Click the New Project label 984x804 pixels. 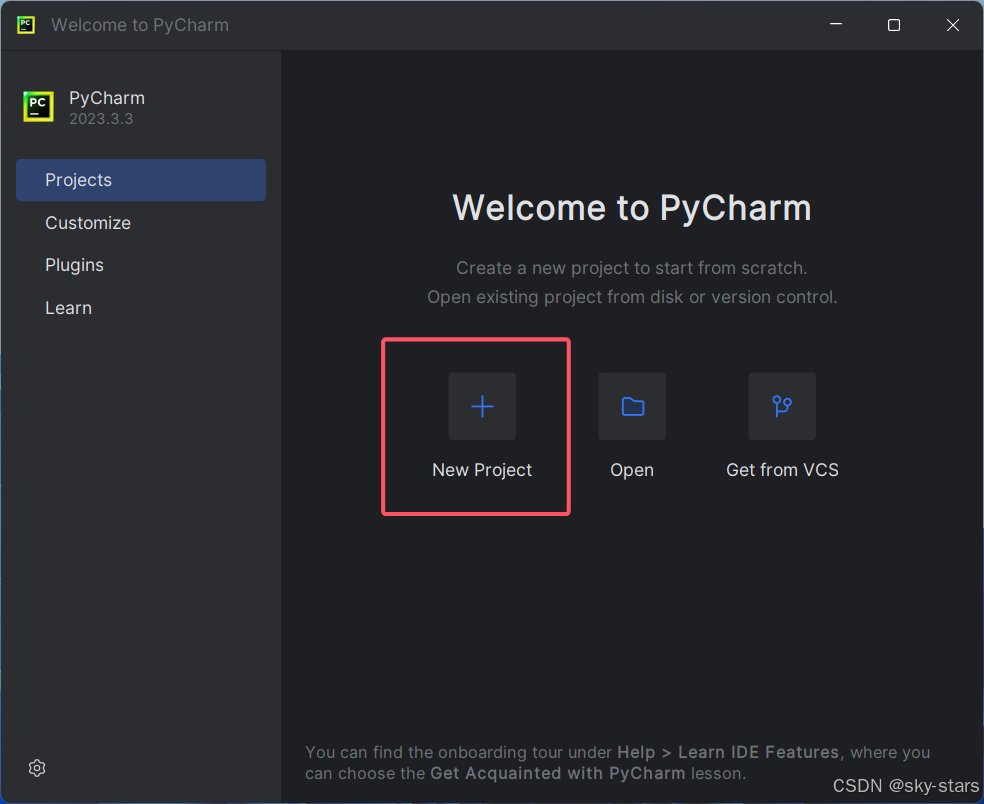click(x=482, y=470)
